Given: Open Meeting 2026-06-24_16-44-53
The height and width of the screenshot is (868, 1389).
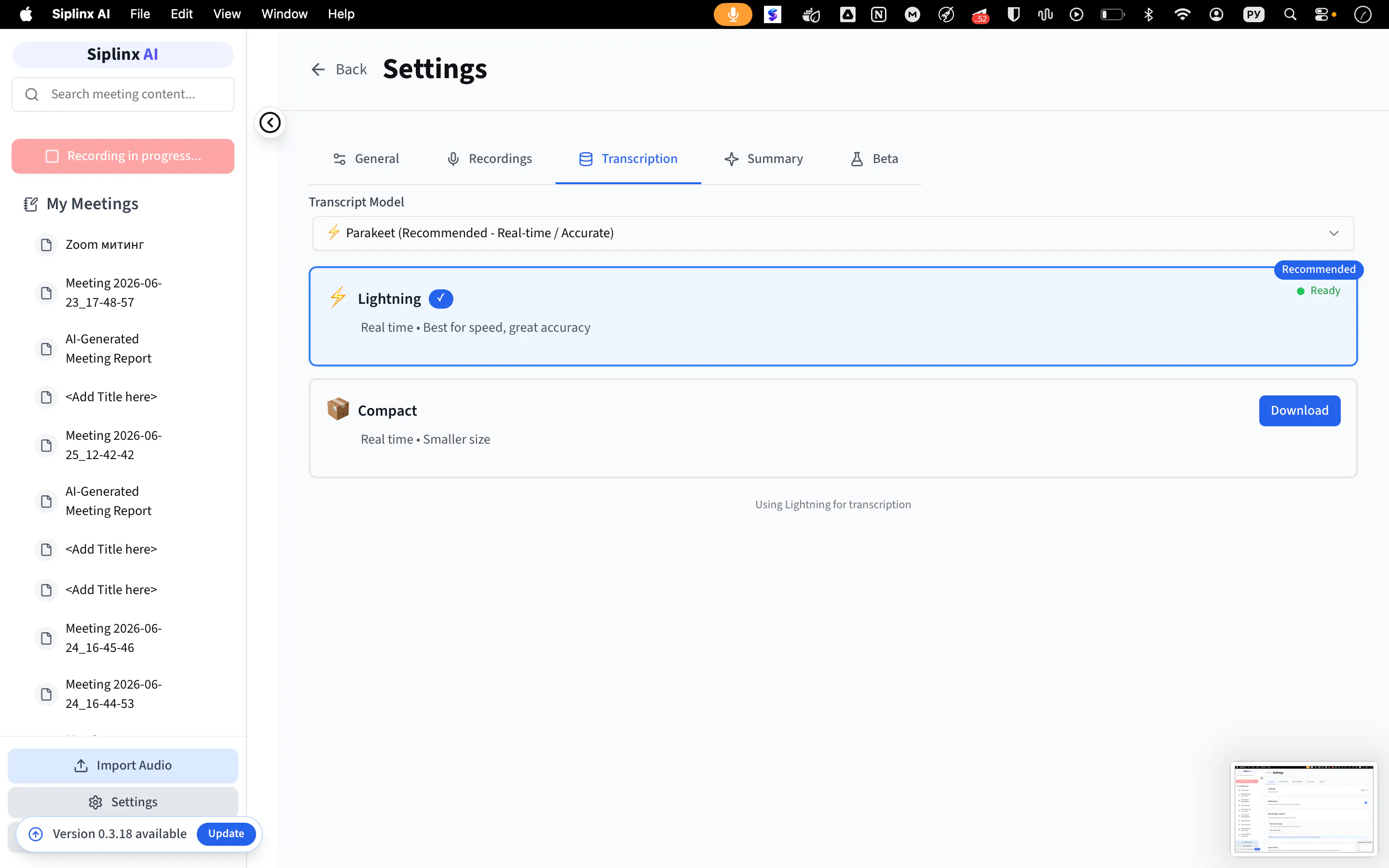Looking at the screenshot, I should (x=114, y=694).
